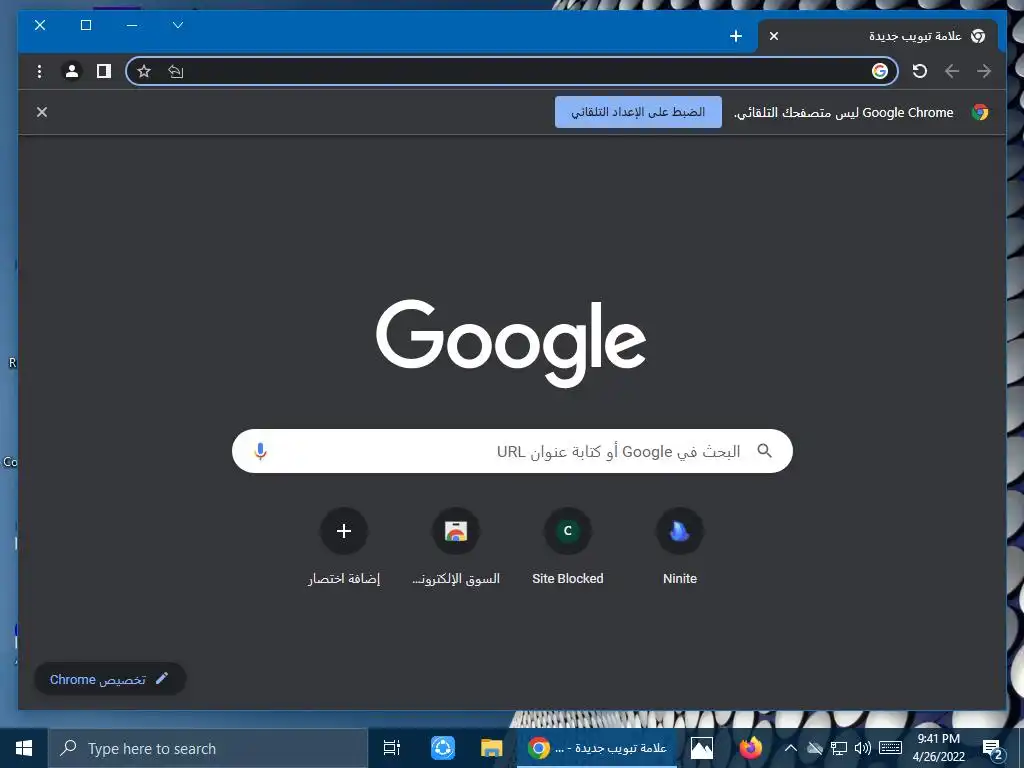Viewport: 1024px width, 768px height.
Task: Open the Ninite shortcut
Action: [x=680, y=547]
